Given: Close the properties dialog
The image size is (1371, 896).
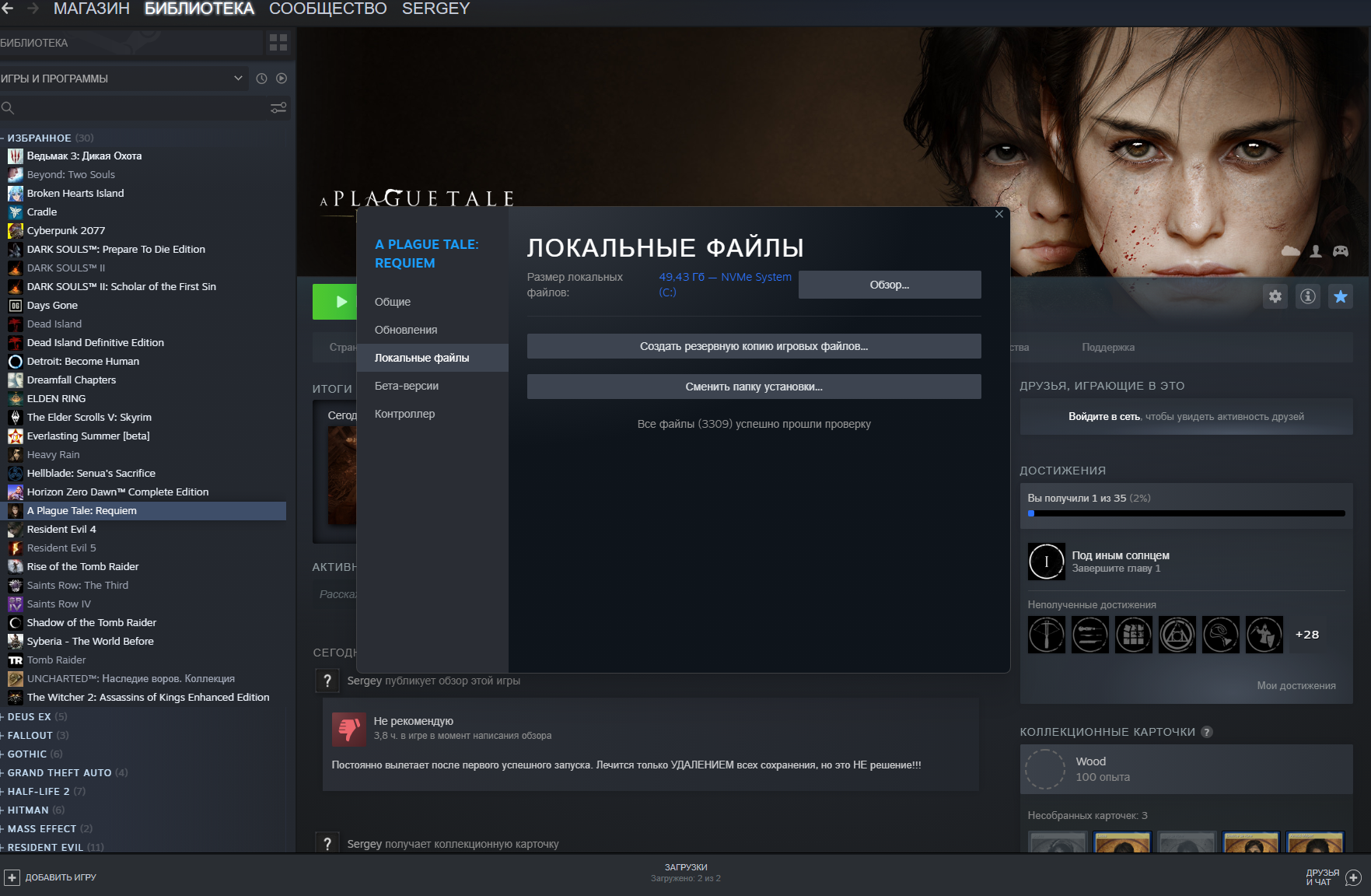Looking at the screenshot, I should pyautogui.click(x=999, y=214).
